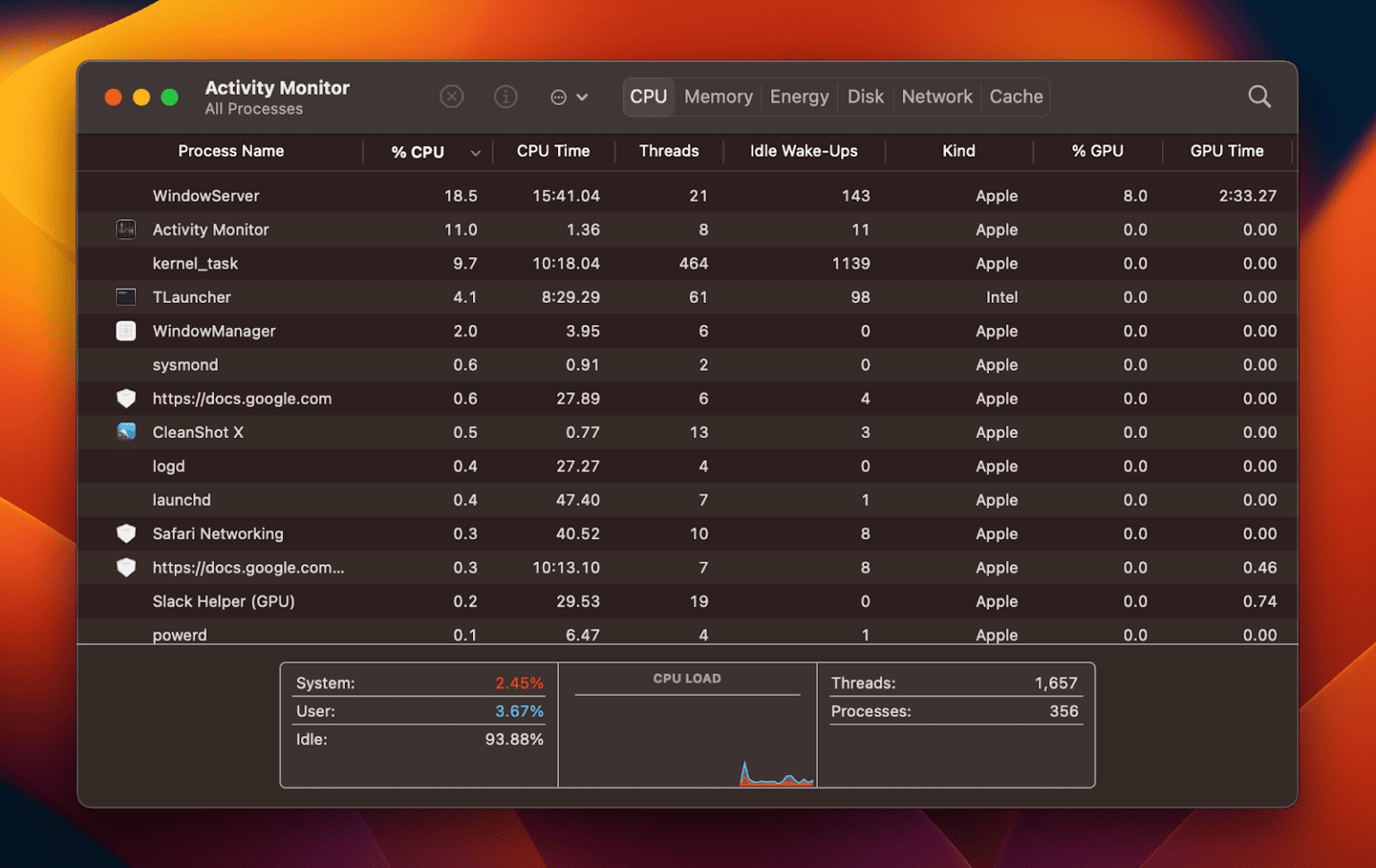Click the Kind column header
1376x868 pixels.
[x=959, y=151]
